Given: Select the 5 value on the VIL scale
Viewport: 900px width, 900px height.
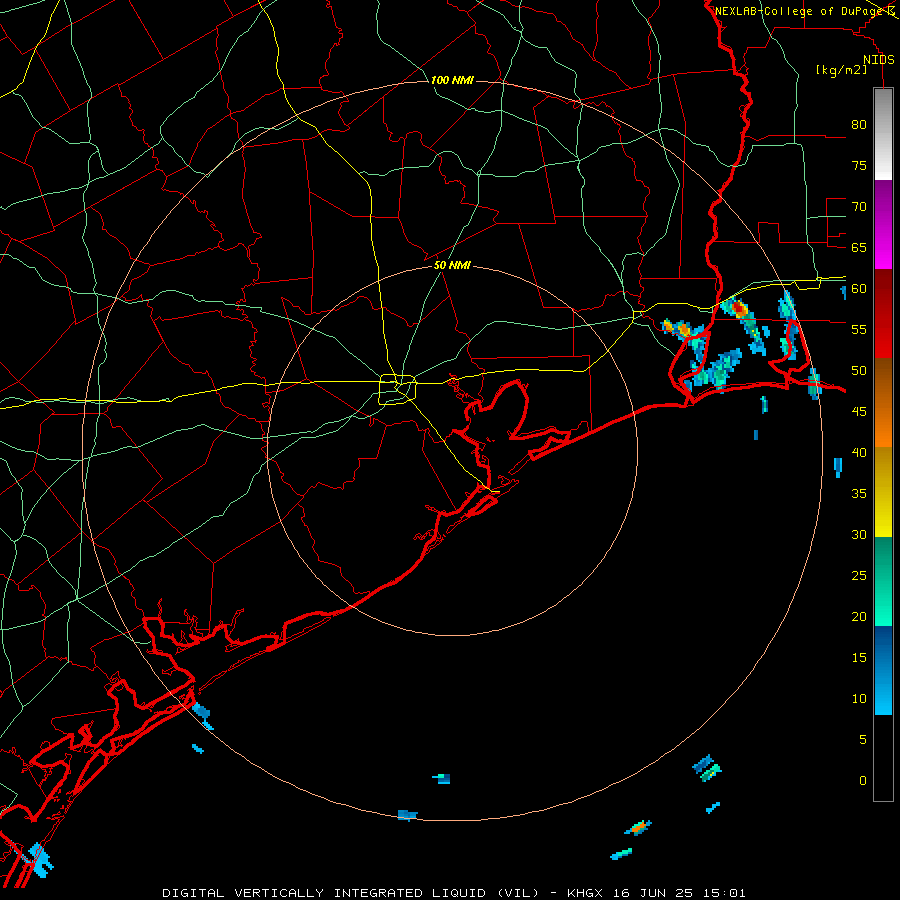Looking at the screenshot, I should 863,740.
